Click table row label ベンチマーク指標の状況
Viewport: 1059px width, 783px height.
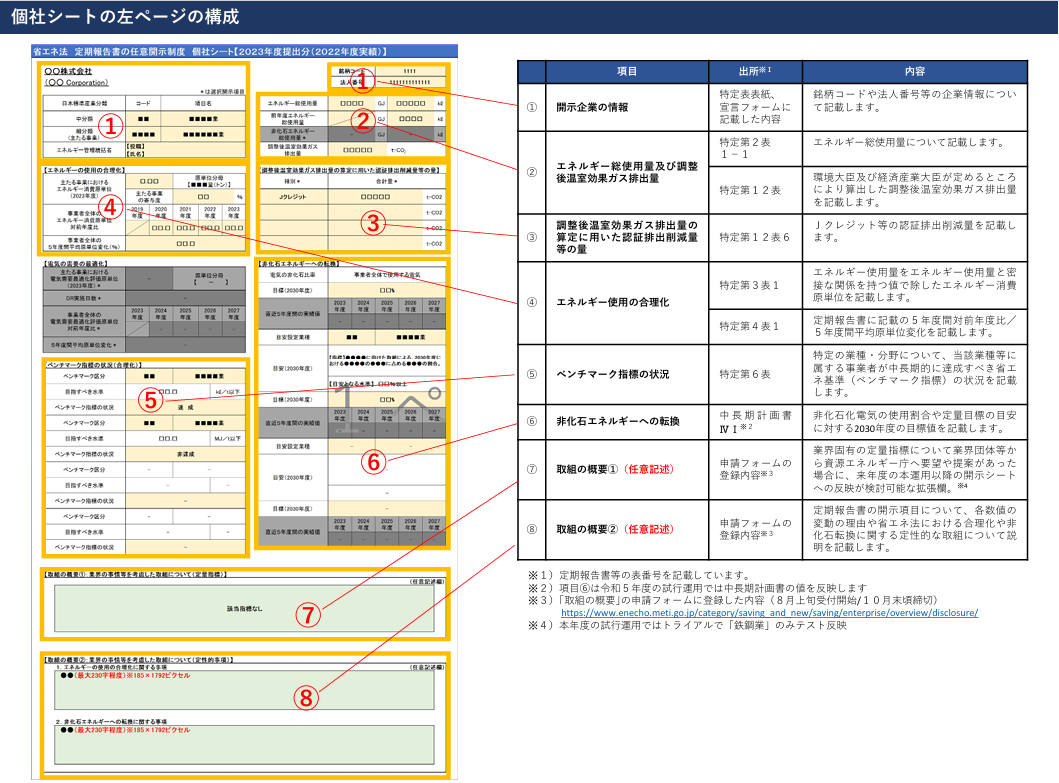coord(613,374)
